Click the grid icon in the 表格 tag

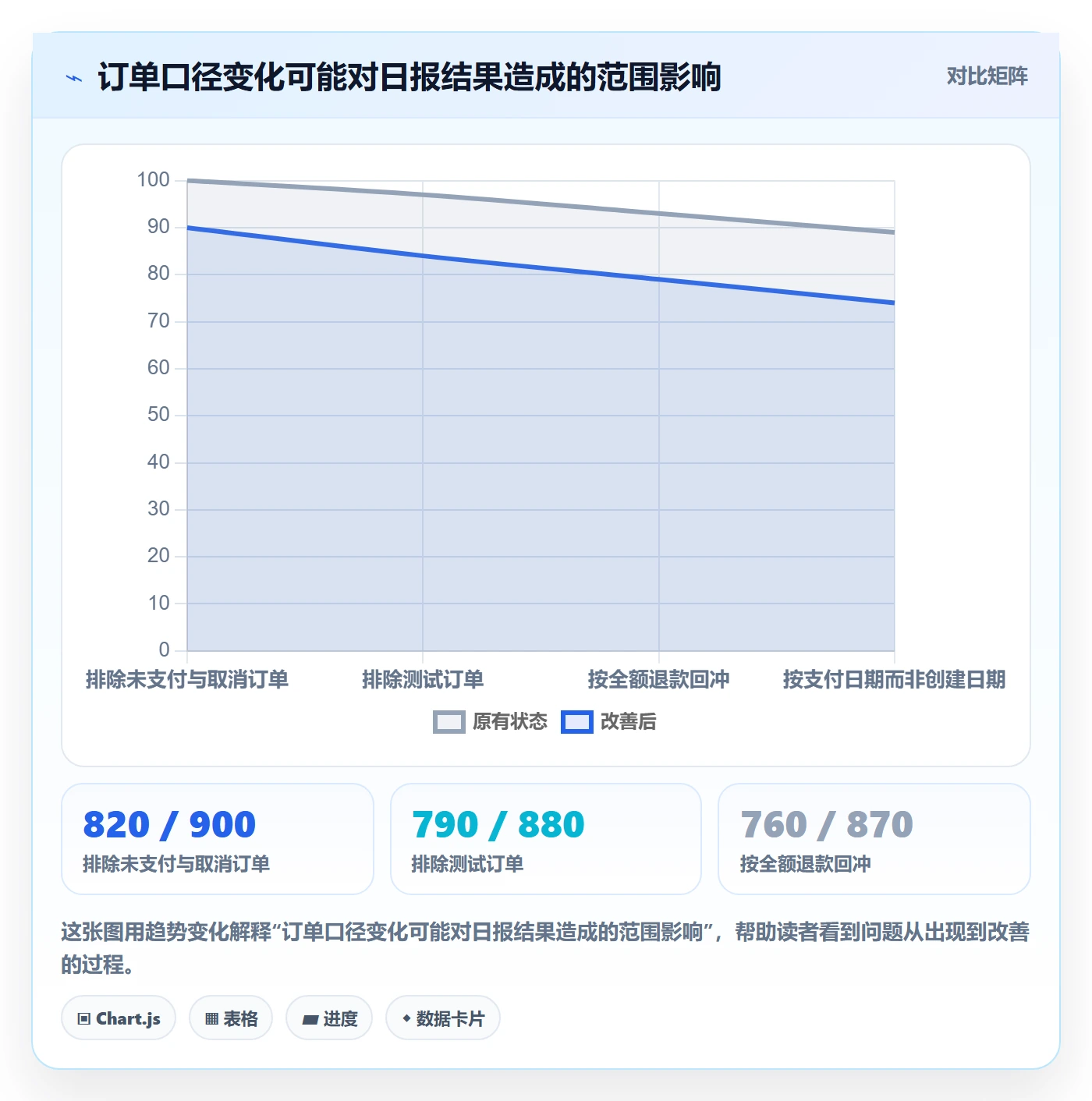click(211, 1019)
